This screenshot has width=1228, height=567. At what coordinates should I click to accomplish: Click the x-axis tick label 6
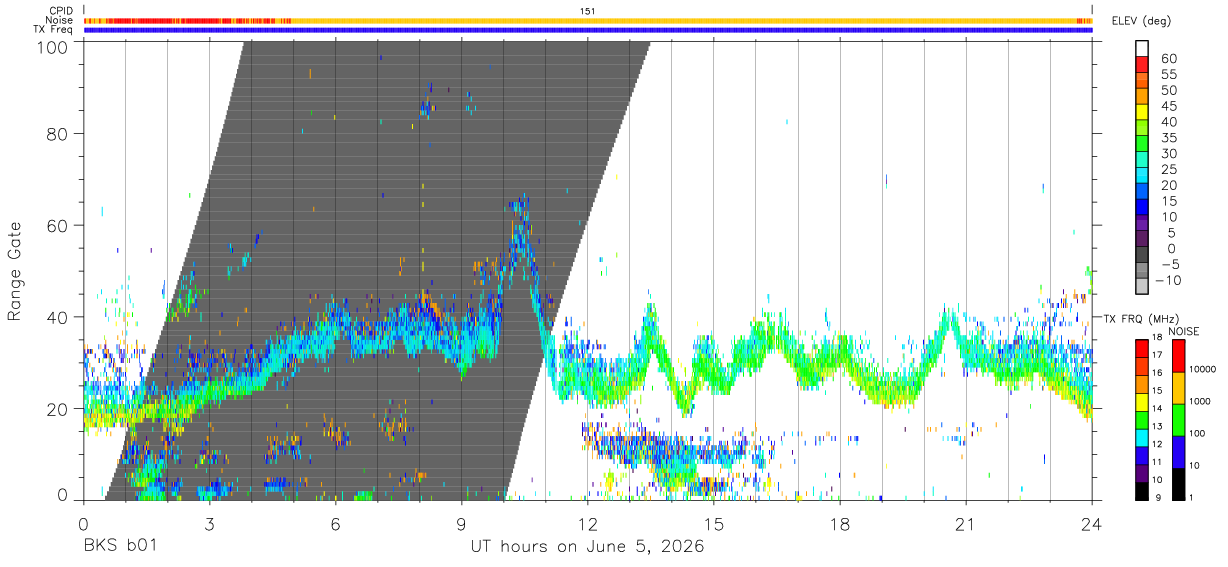tap(336, 525)
